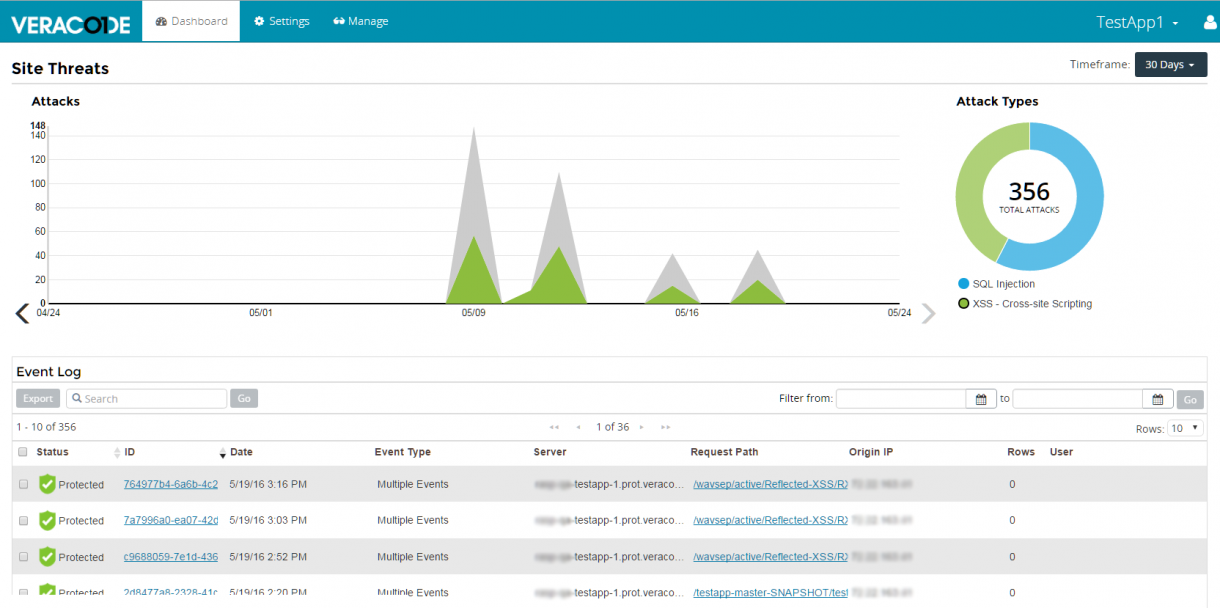
Task: Go to previous event log page
Action: pos(578,427)
